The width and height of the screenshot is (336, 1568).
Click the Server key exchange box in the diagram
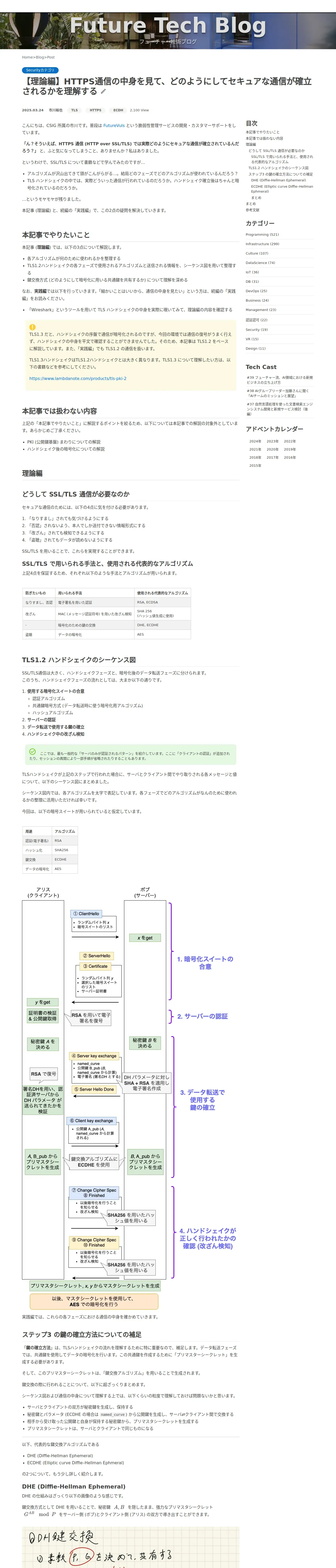click(94, 1056)
